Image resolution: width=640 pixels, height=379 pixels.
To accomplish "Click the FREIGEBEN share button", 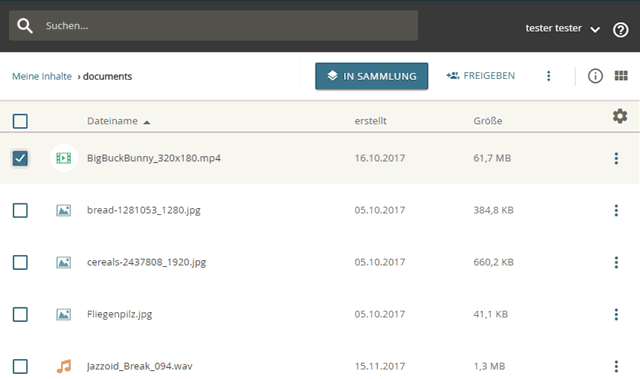I will click(480, 76).
